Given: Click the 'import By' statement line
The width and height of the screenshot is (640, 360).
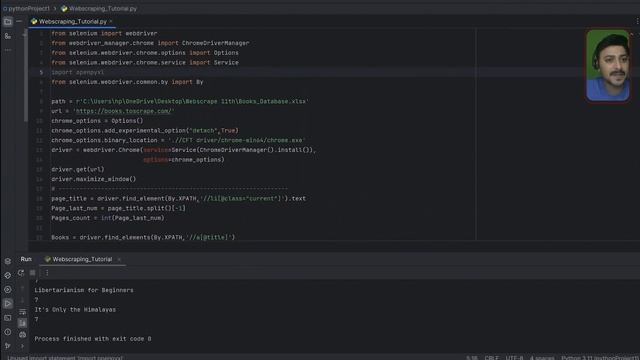Looking at the screenshot, I should coord(127,82).
